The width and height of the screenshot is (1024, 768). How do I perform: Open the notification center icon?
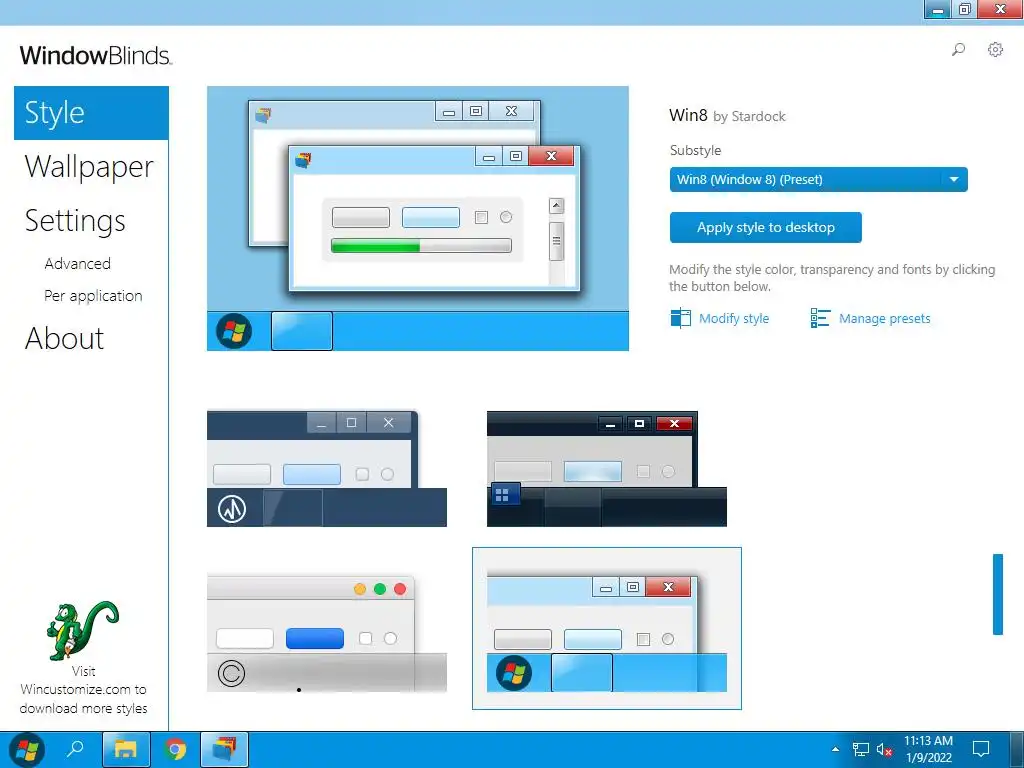click(981, 749)
